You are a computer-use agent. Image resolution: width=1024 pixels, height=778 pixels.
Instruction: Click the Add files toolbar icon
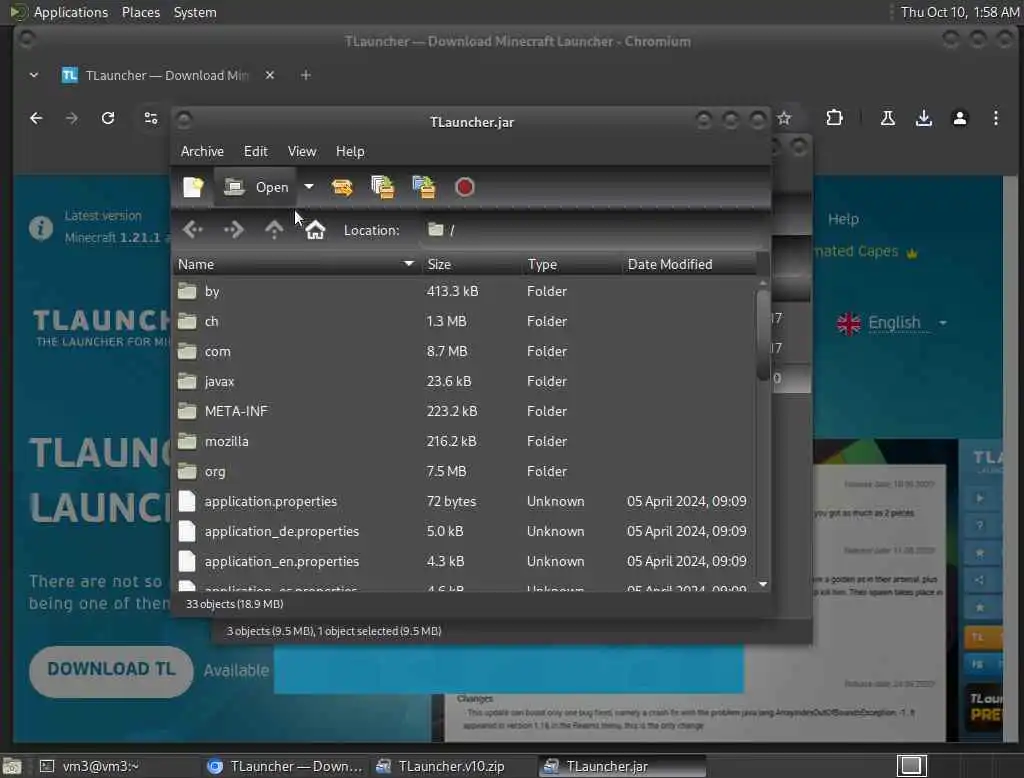383,187
